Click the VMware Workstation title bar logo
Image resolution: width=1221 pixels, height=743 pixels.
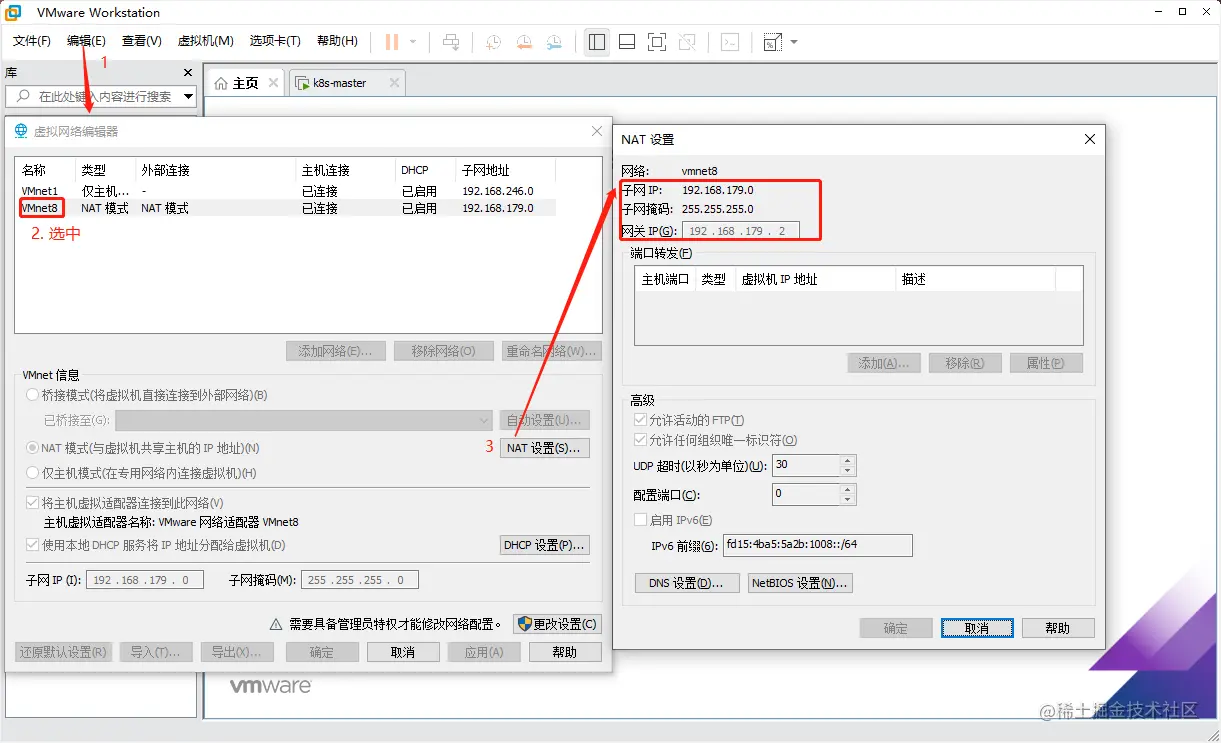[14, 12]
